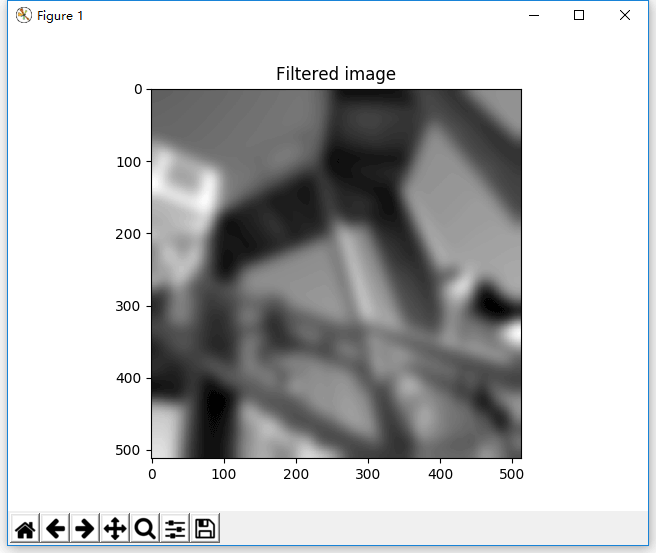The image size is (656, 553).
Task: Minimize the Figure 1 window
Action: [x=533, y=16]
